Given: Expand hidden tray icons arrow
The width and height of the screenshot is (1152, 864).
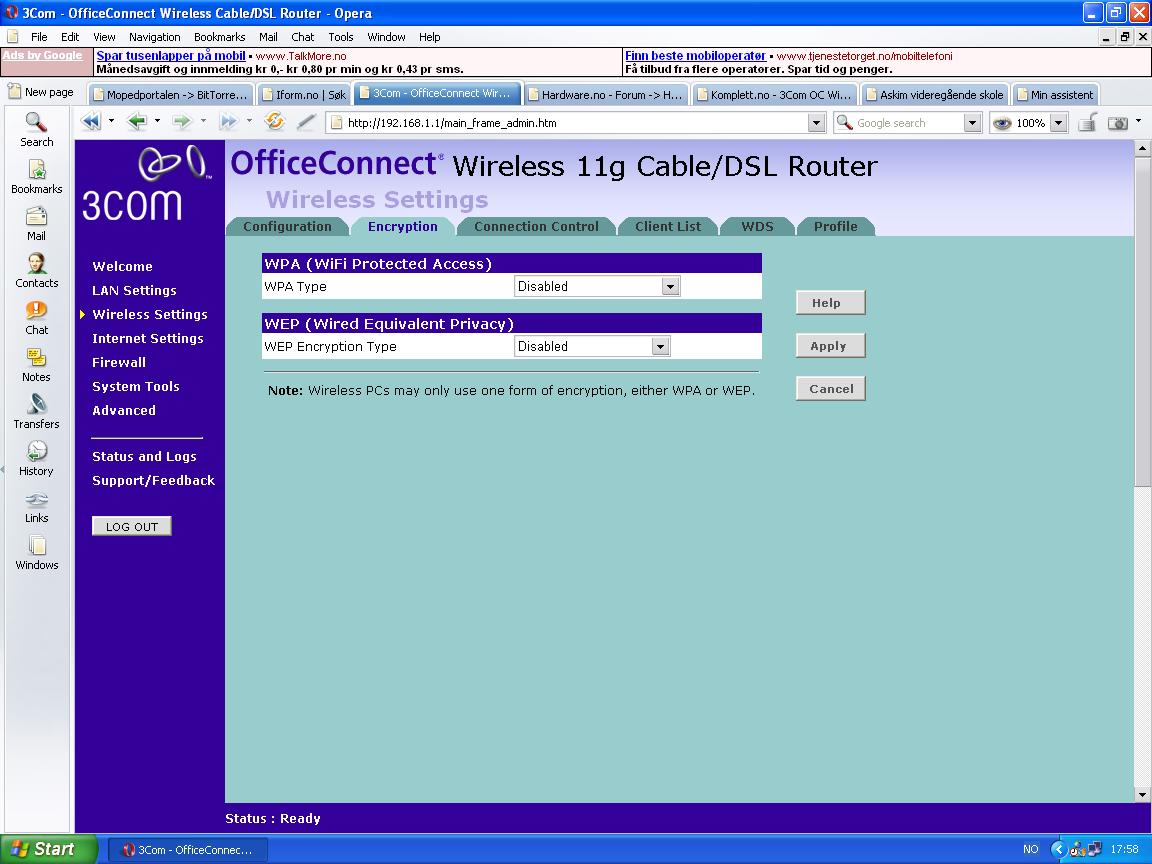Looking at the screenshot, I should tap(1059, 849).
